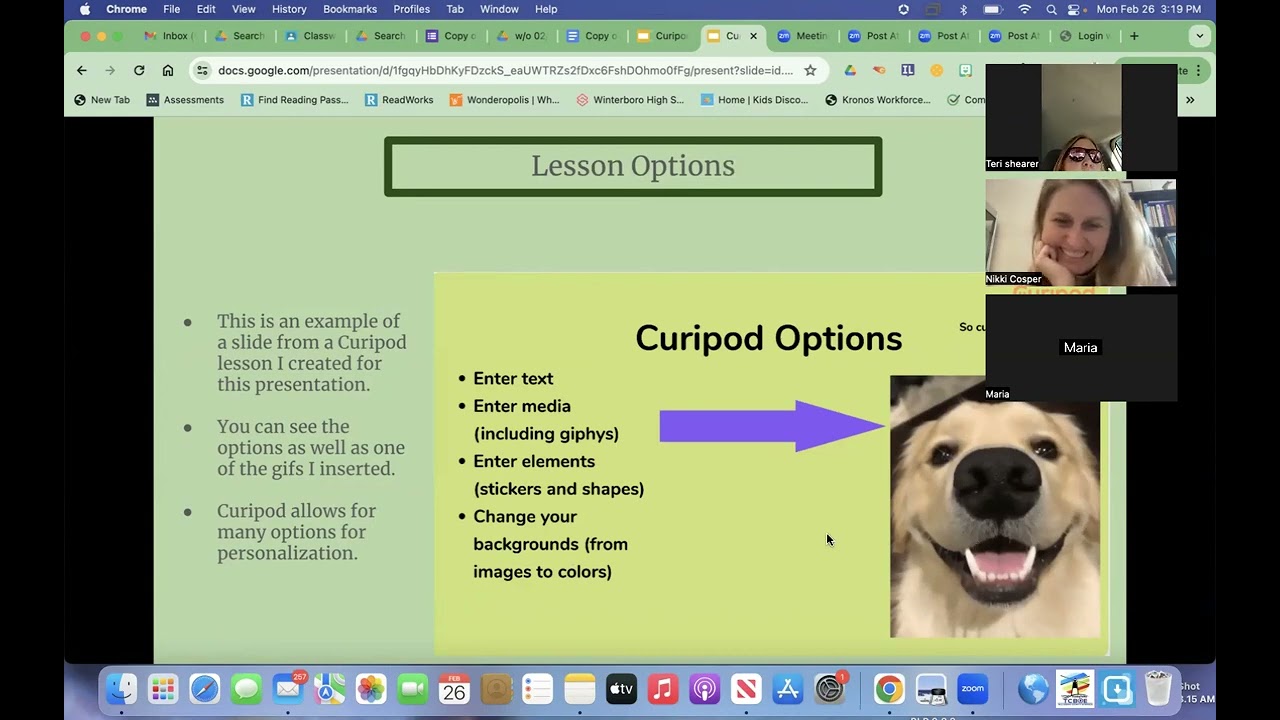Click the address bar URL field
Image resolution: width=1280 pixels, height=720 pixels.
pyautogui.click(x=505, y=70)
